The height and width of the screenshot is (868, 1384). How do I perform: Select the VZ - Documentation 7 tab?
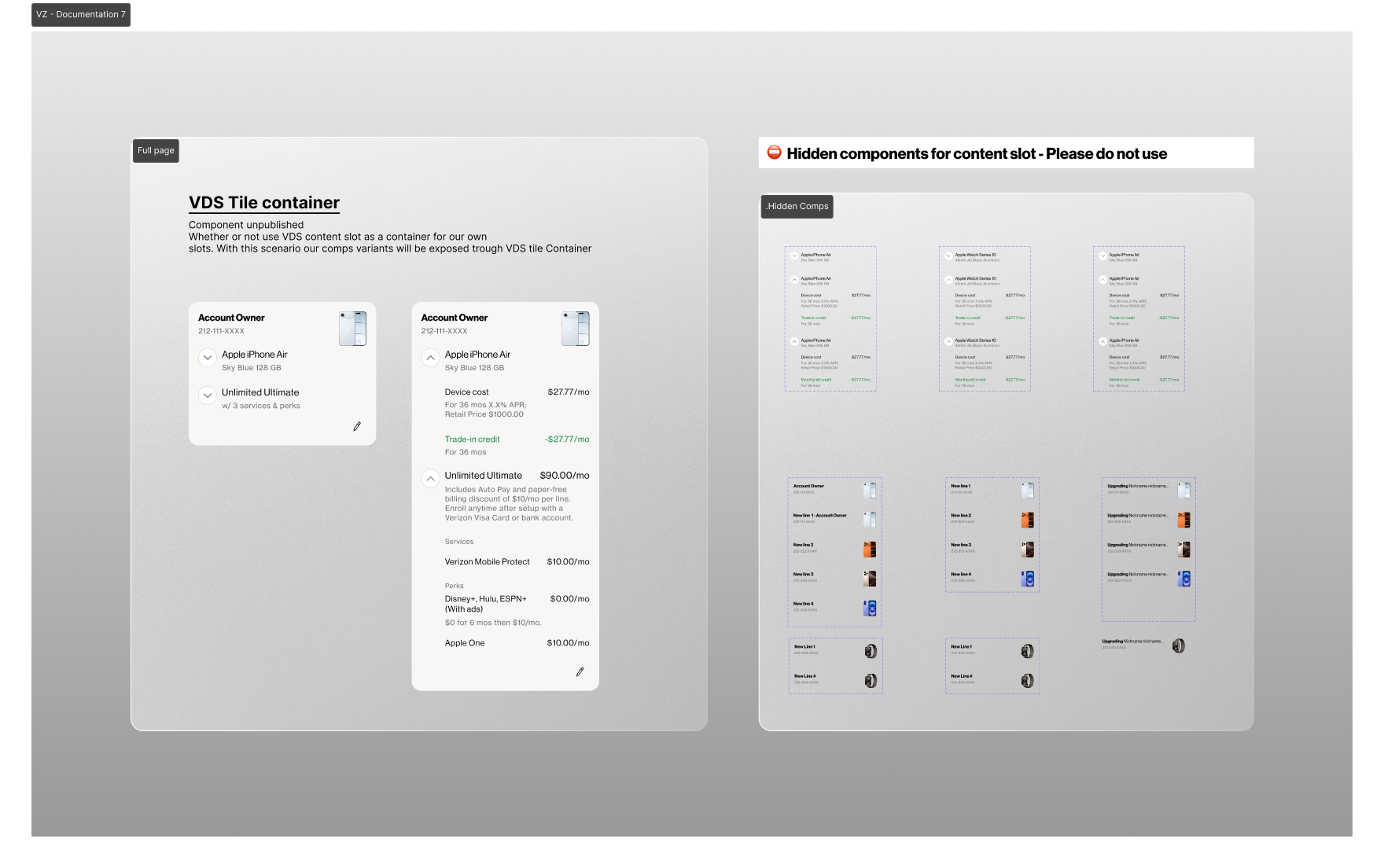[x=81, y=14]
